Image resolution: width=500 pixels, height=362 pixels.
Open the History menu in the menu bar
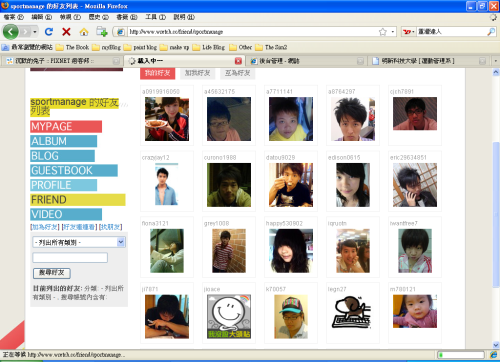coord(99,17)
